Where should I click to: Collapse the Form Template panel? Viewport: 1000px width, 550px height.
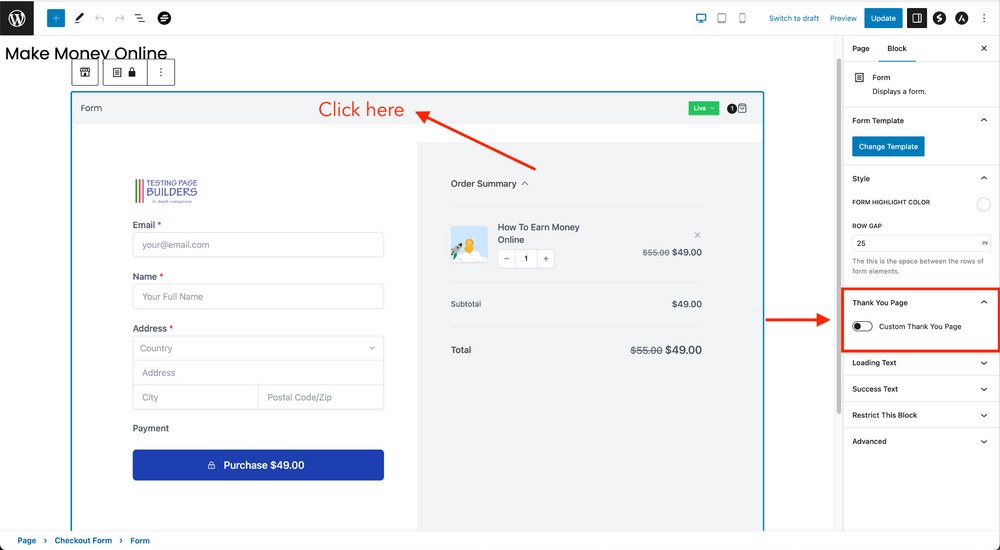(983, 121)
